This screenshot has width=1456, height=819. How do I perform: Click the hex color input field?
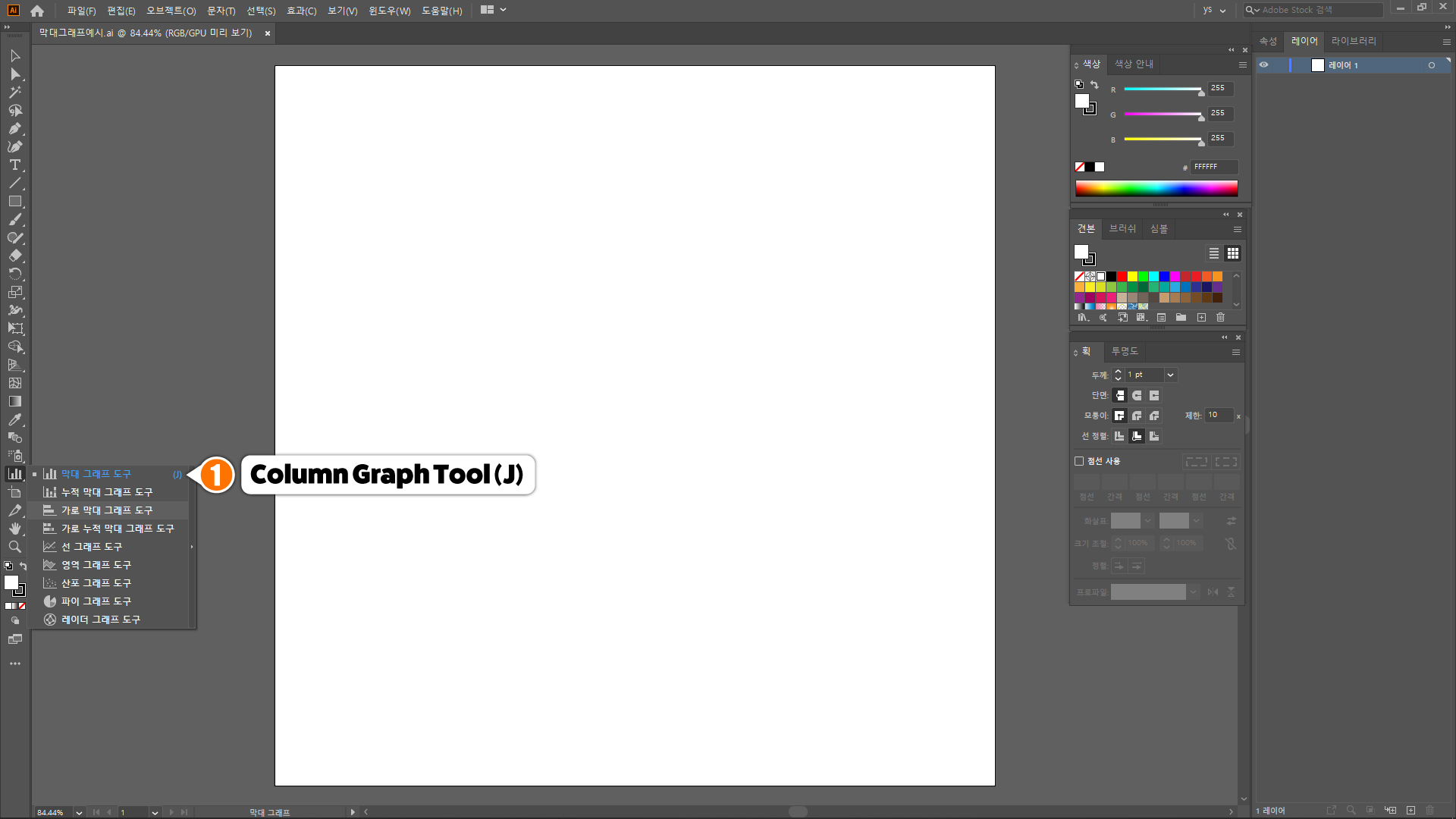[x=1213, y=167]
